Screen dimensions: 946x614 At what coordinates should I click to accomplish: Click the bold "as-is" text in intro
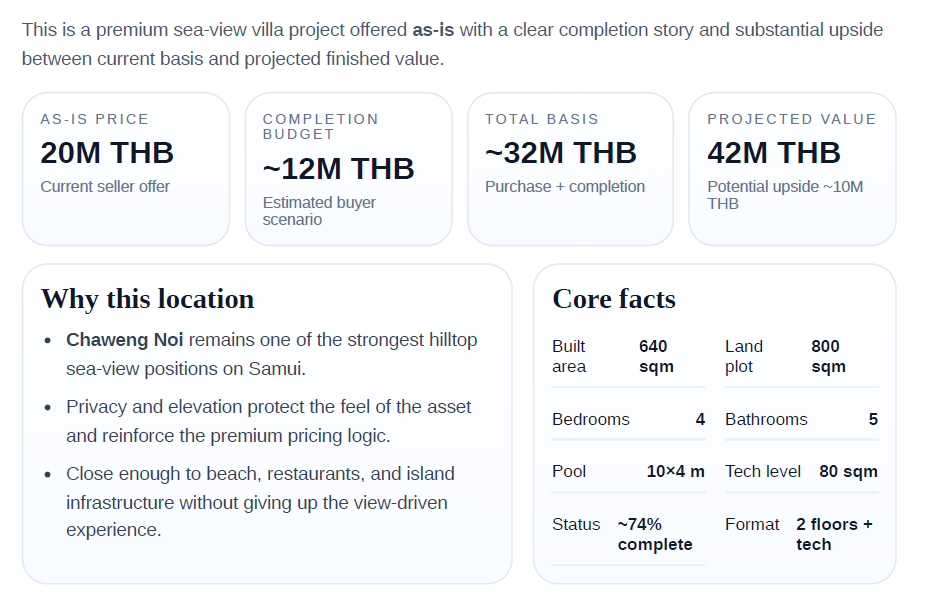click(x=433, y=30)
